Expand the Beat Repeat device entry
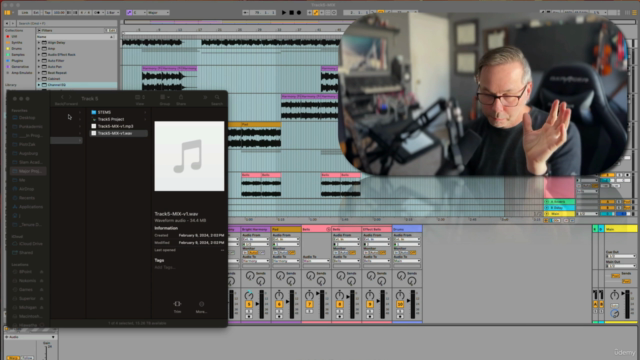 (39, 73)
